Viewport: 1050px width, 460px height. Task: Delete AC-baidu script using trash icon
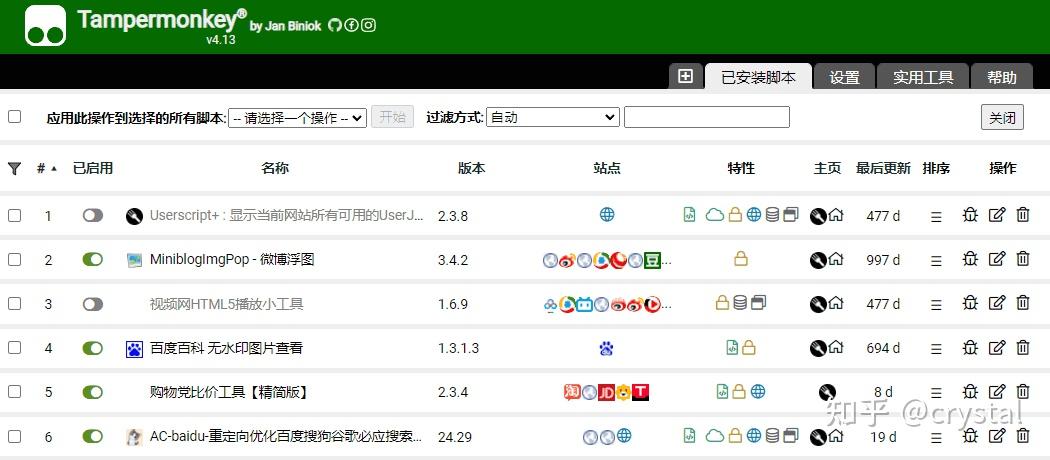[1023, 436]
